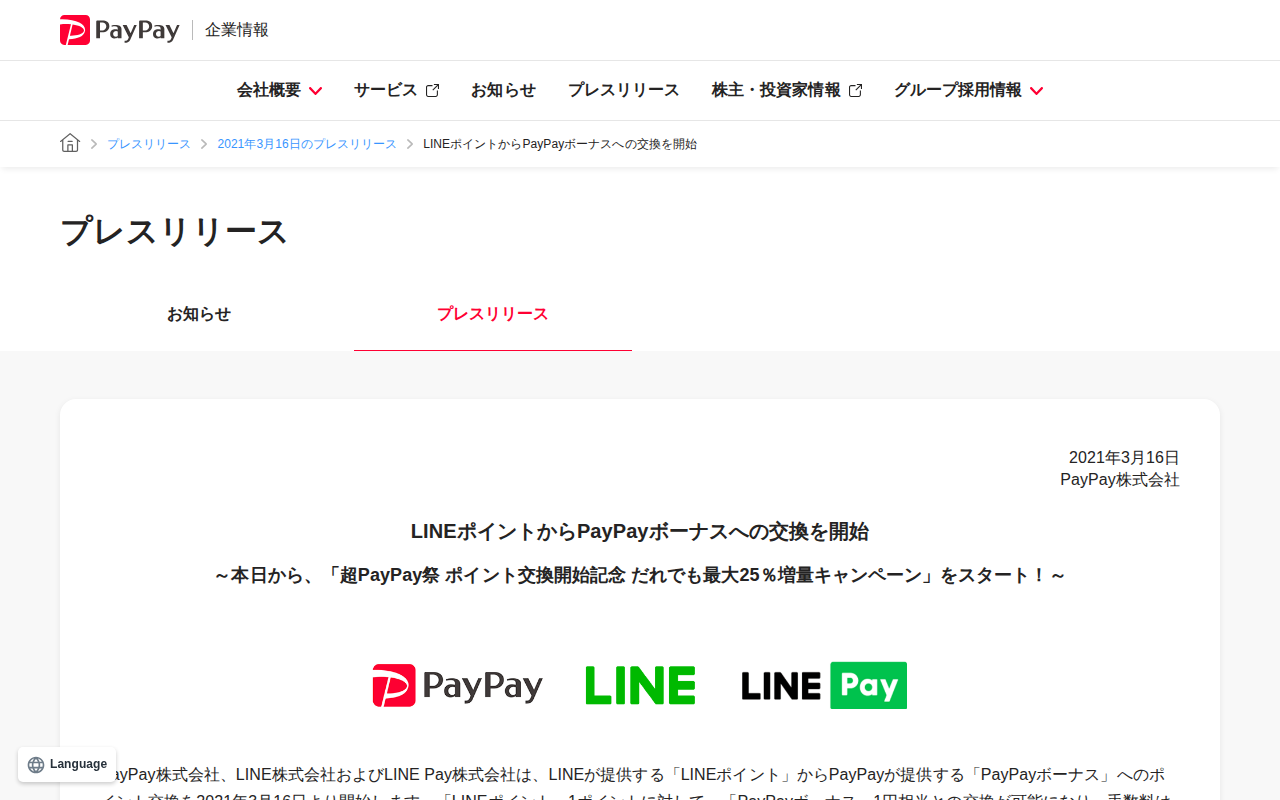The image size is (1280, 800).
Task: Open the home icon in breadcrumb
Action: click(70, 143)
